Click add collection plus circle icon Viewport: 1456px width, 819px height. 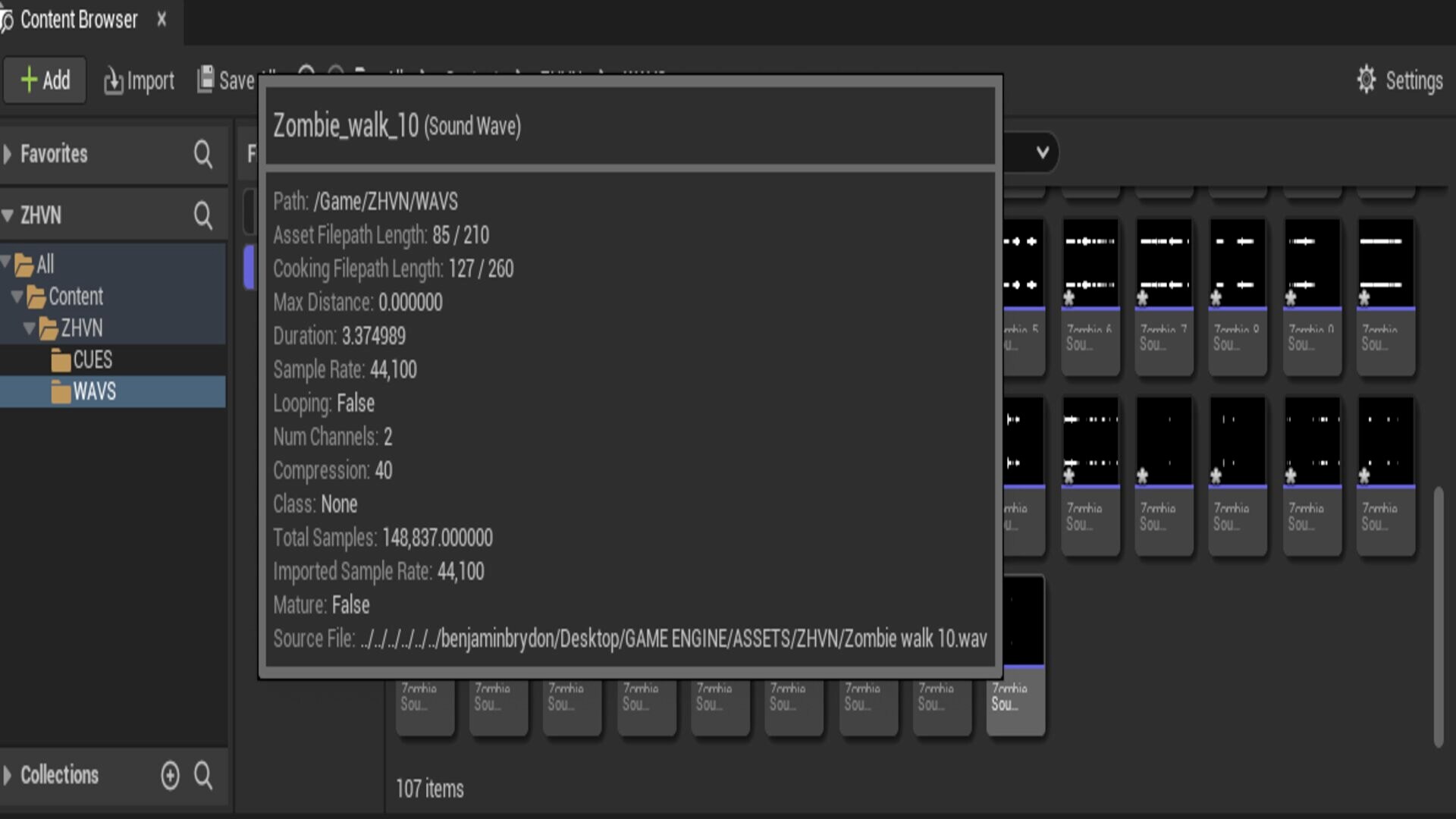pyautogui.click(x=170, y=775)
